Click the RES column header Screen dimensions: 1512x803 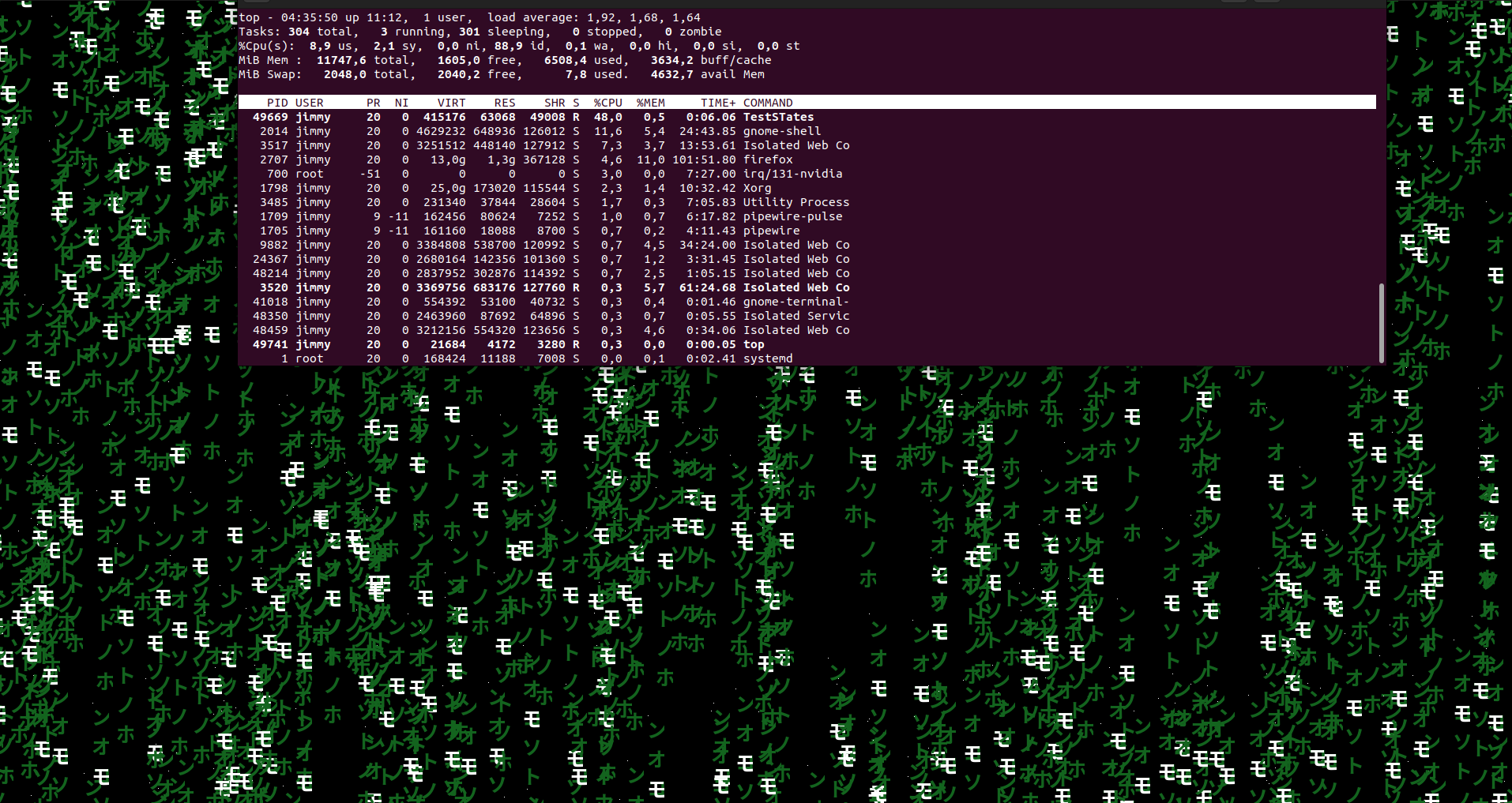point(505,103)
